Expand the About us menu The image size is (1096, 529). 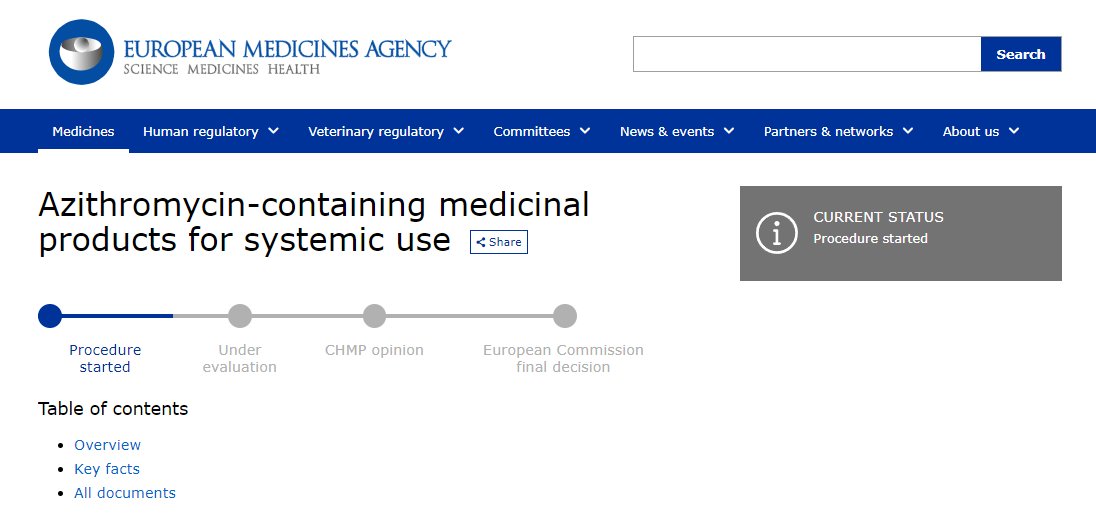[980, 131]
